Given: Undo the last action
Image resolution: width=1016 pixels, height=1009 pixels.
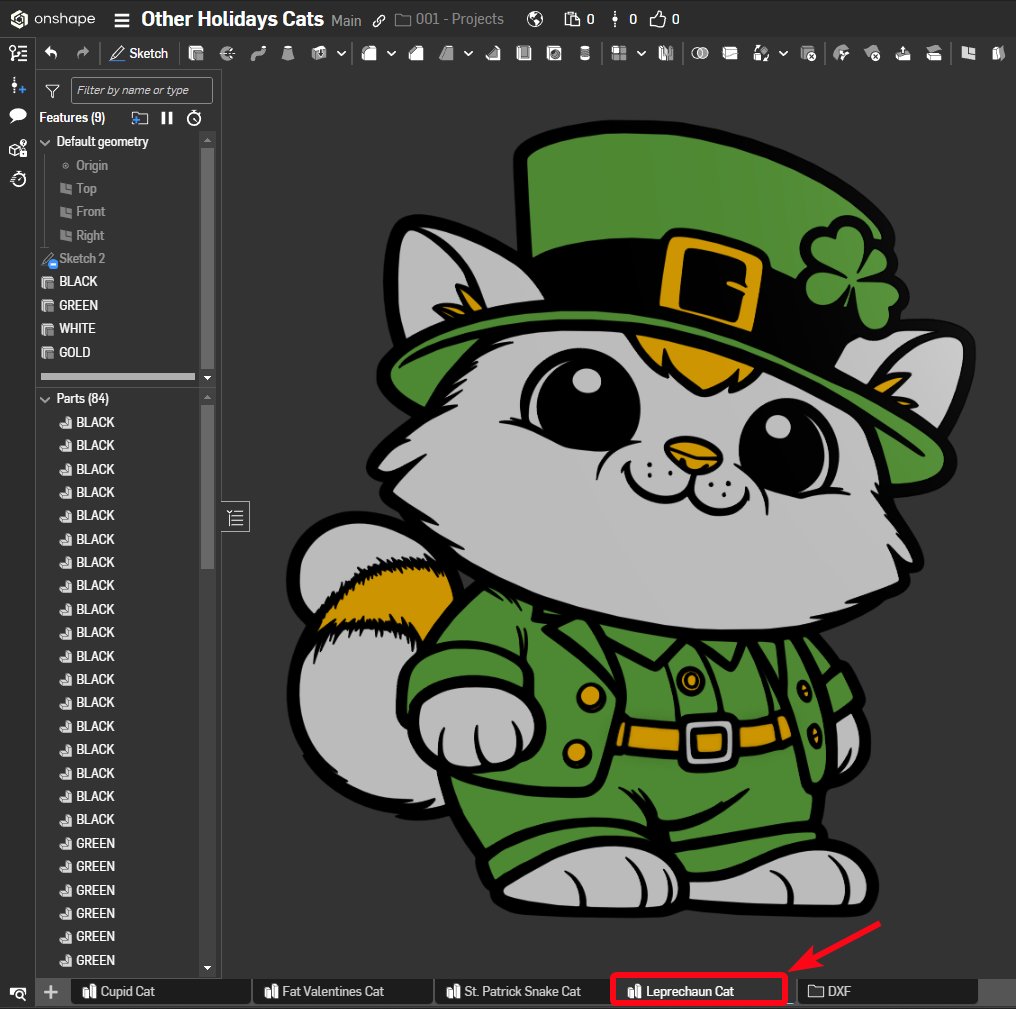Looking at the screenshot, I should click(x=51, y=53).
